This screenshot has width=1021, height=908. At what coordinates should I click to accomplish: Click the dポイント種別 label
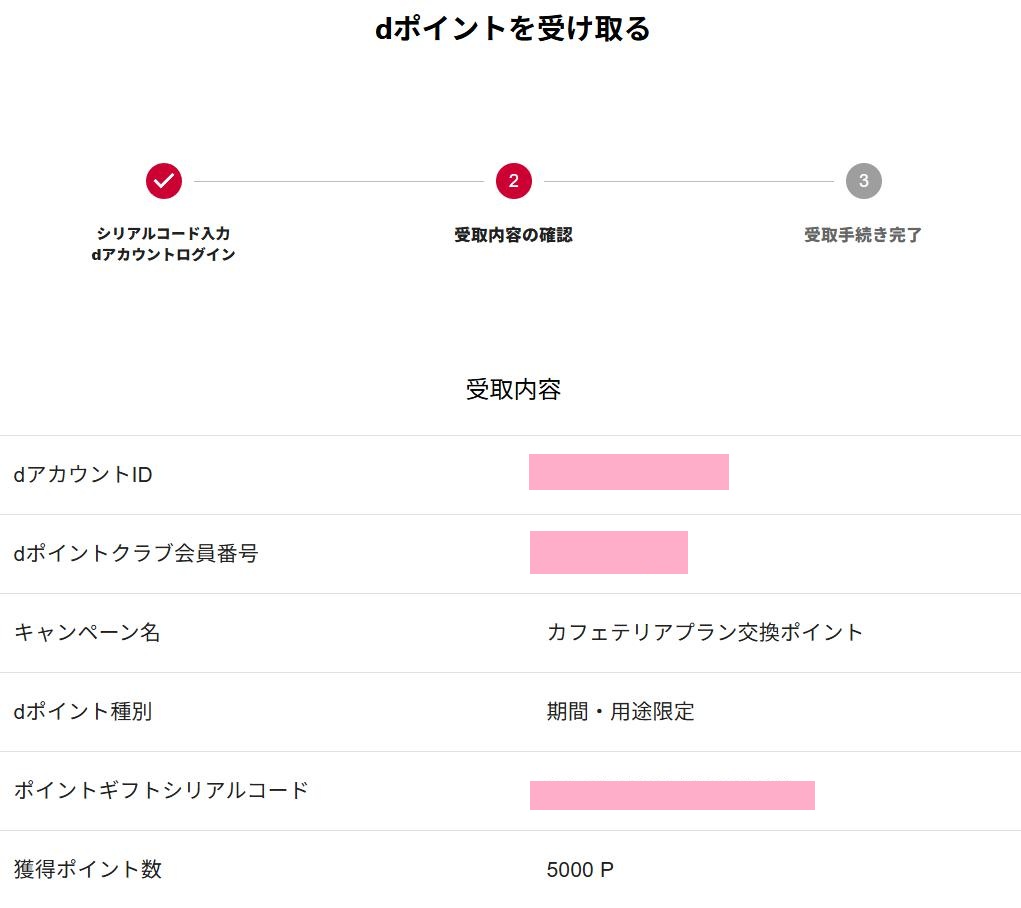pyautogui.click(x=83, y=711)
